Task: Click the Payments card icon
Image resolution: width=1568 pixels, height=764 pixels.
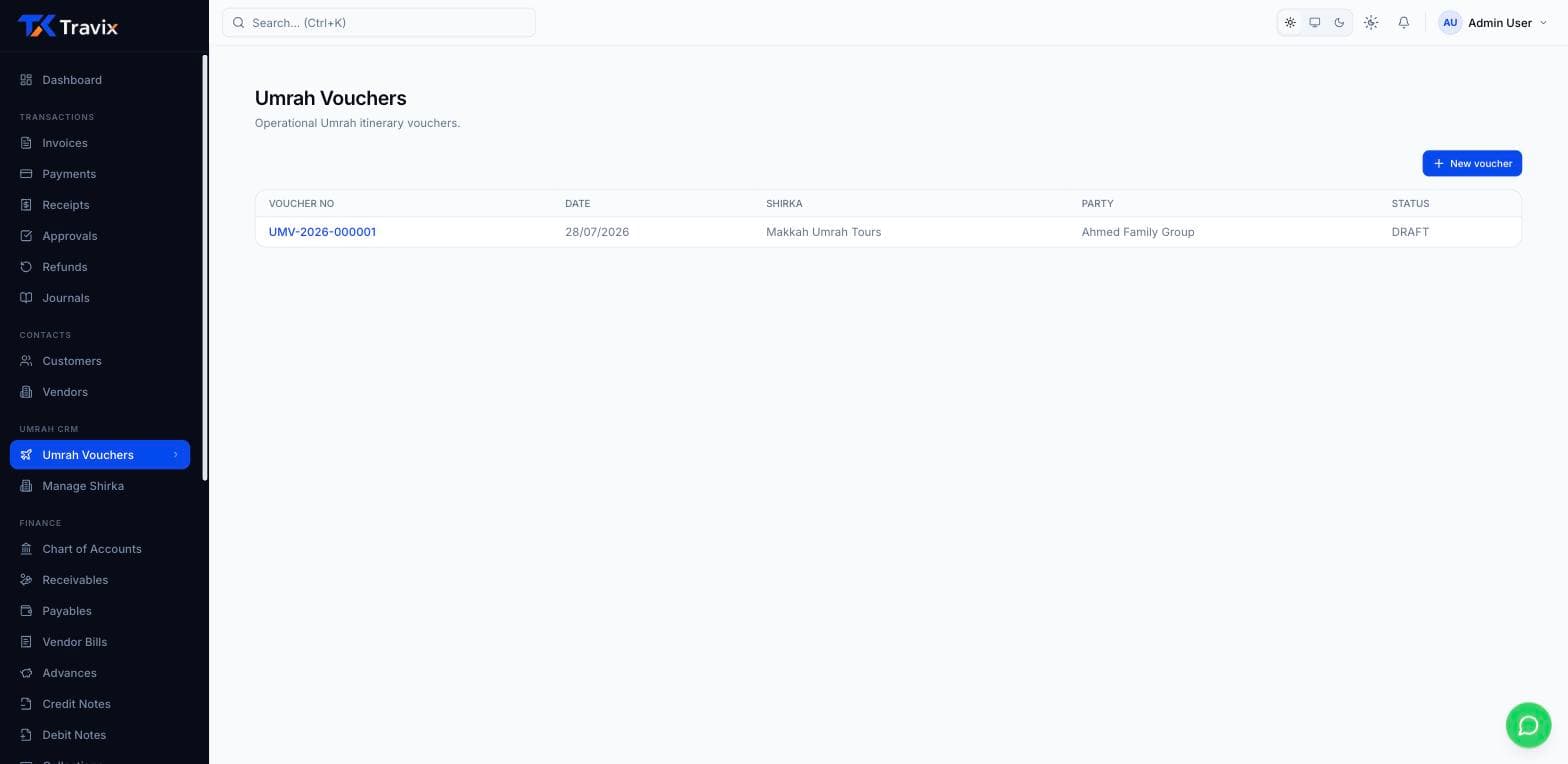Action: point(26,174)
